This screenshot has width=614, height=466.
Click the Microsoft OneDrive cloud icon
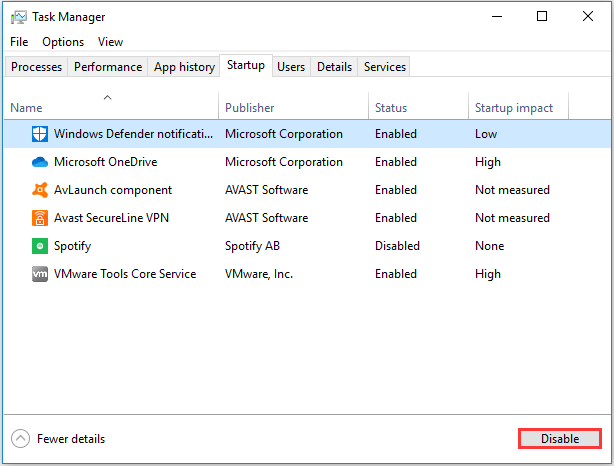pyautogui.click(x=40, y=162)
